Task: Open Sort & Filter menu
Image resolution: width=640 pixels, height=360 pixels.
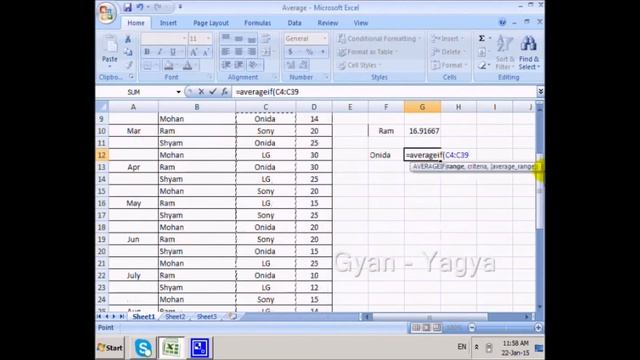Action: coord(505,52)
